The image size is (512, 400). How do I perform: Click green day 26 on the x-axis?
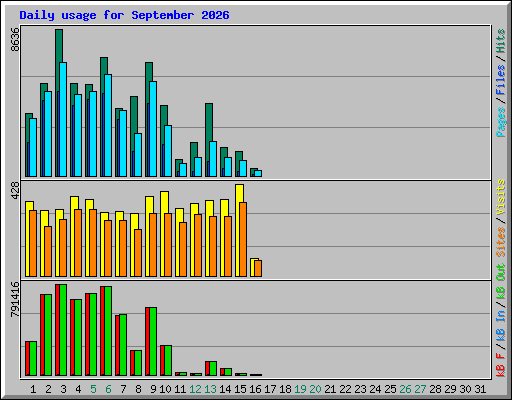pyautogui.click(x=405, y=389)
